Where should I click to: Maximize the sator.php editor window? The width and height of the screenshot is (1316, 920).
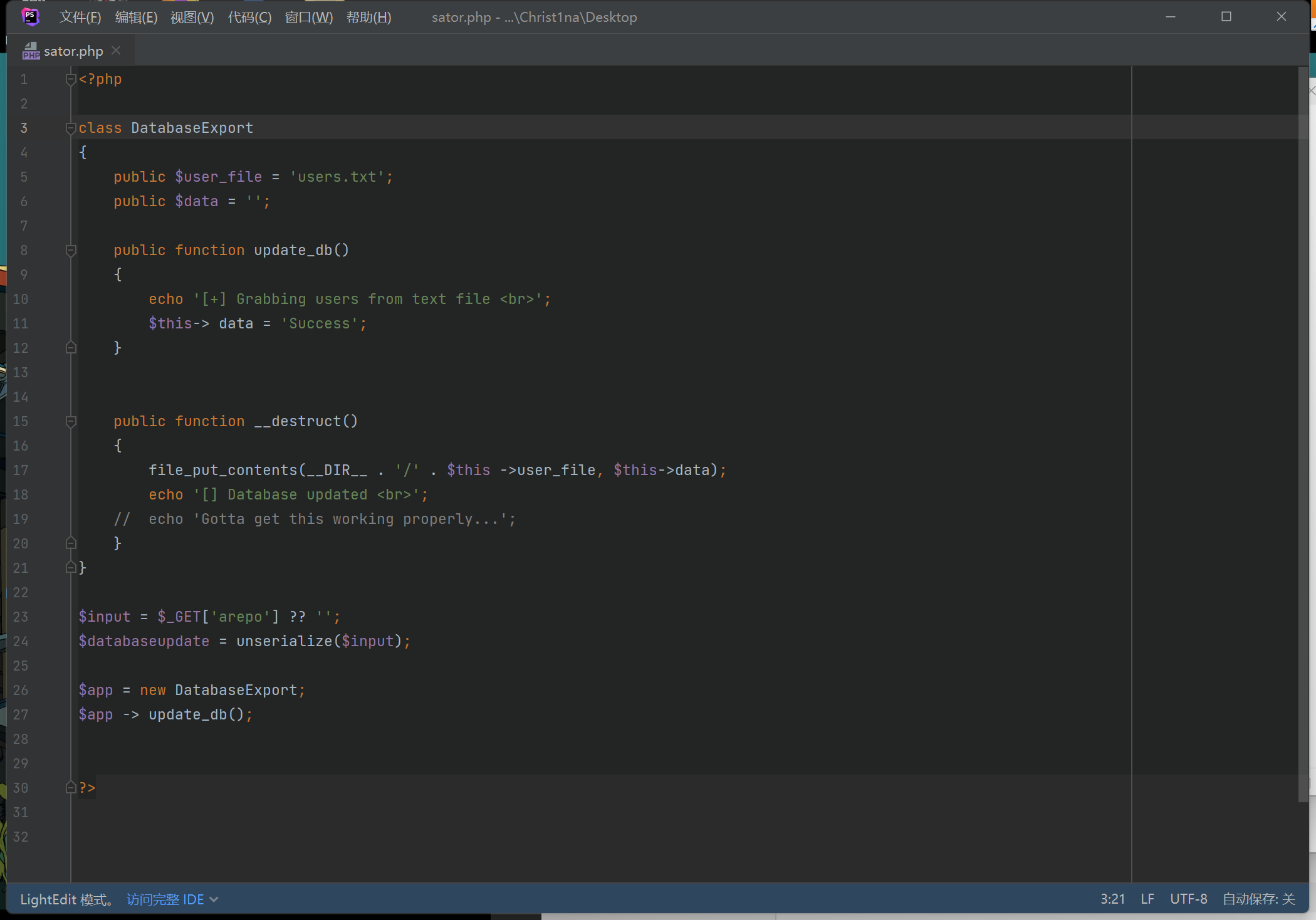click(x=1226, y=17)
